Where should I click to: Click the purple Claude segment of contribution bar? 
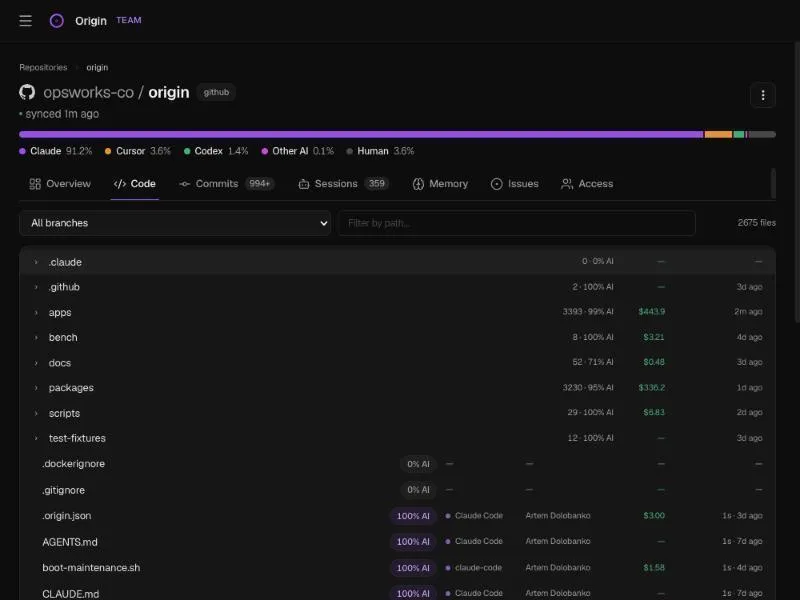[361, 134]
